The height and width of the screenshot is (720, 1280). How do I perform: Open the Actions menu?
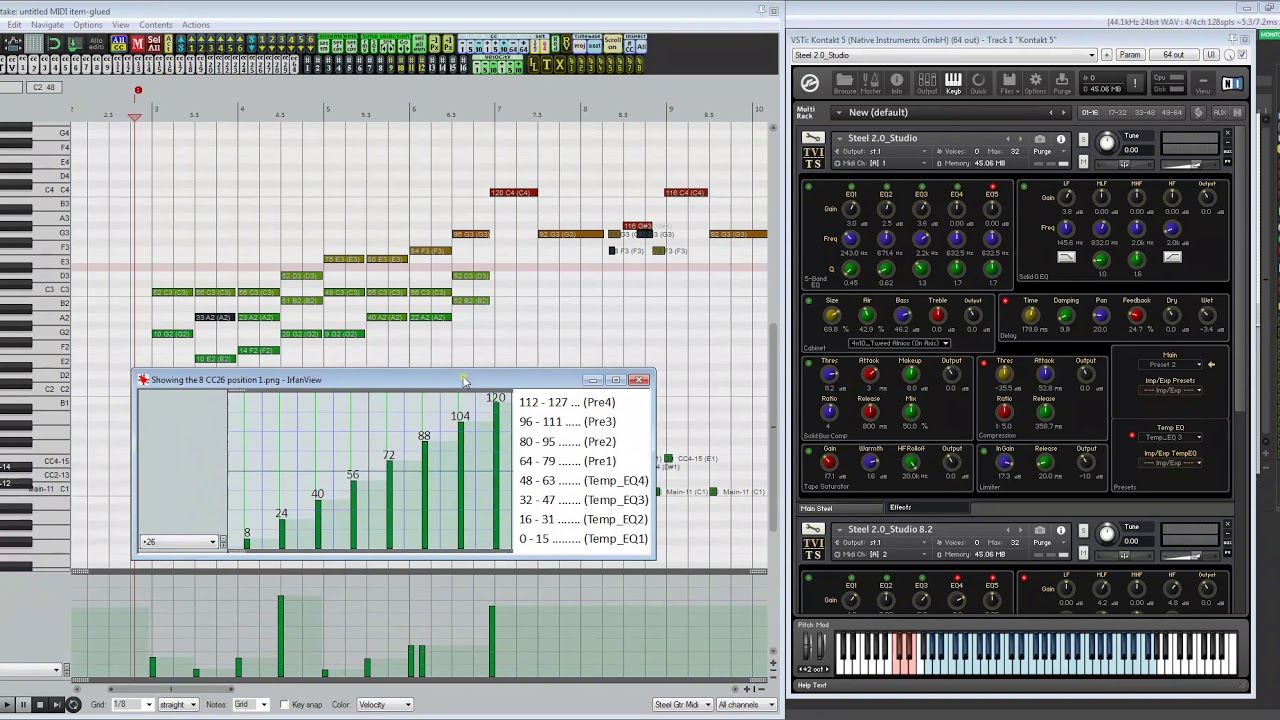point(196,25)
